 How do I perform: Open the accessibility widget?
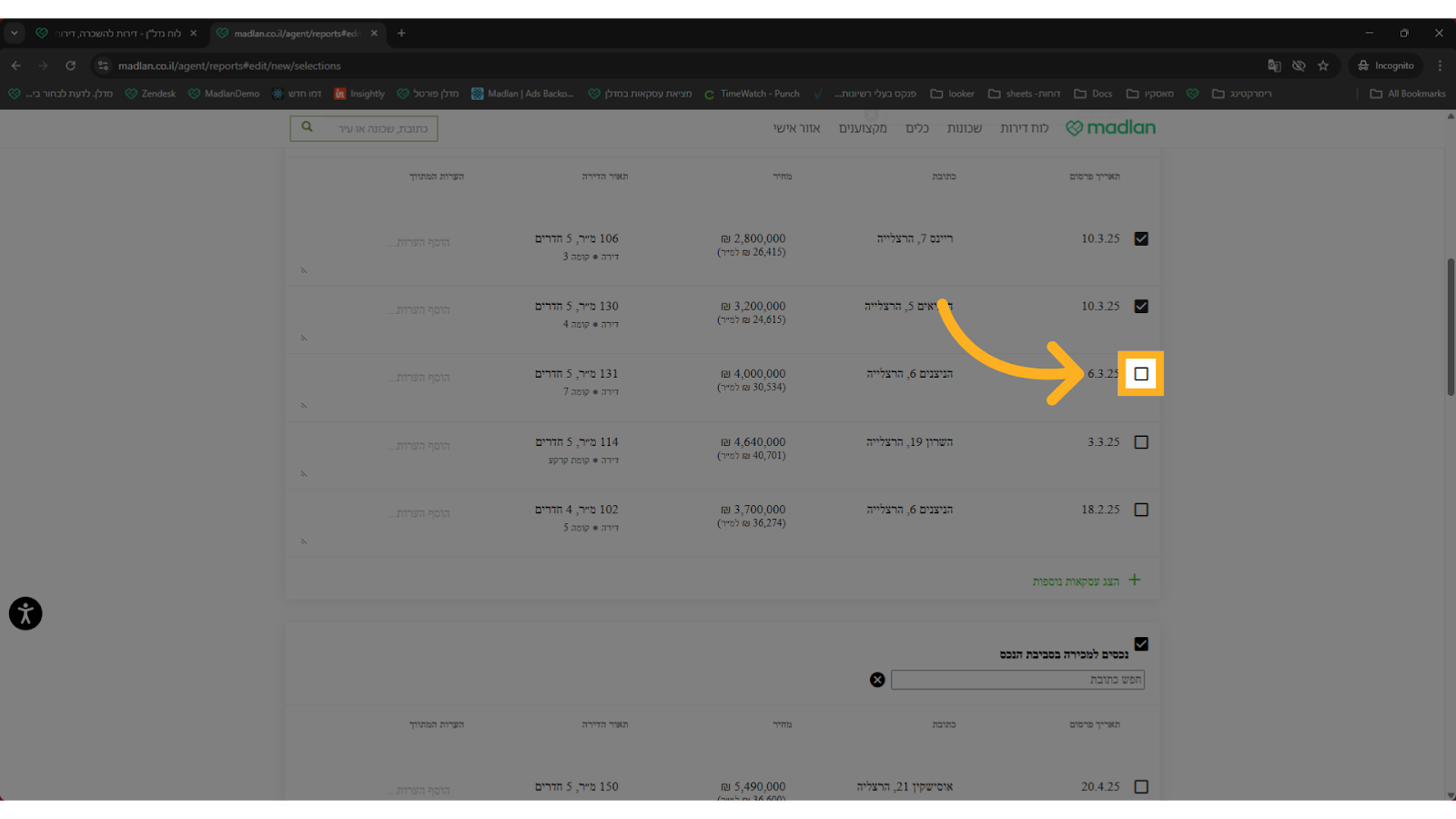[x=25, y=613]
